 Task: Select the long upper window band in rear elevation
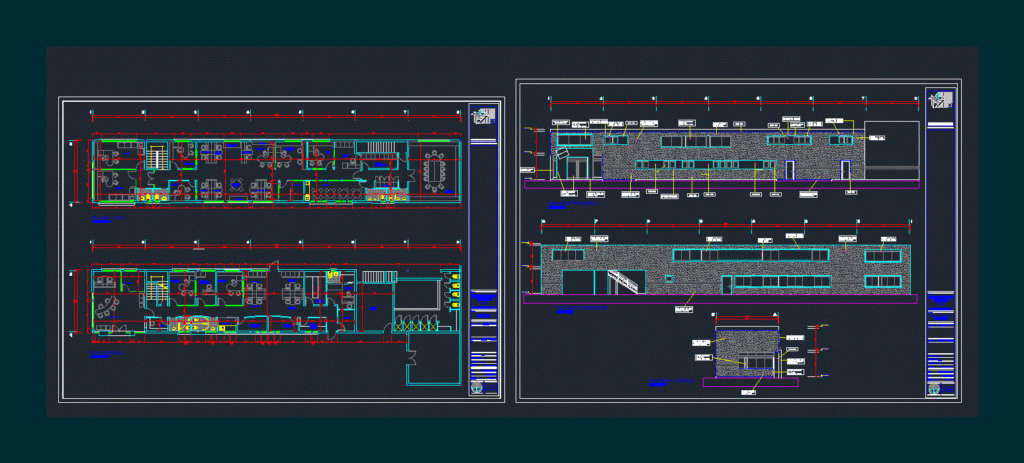(750, 255)
